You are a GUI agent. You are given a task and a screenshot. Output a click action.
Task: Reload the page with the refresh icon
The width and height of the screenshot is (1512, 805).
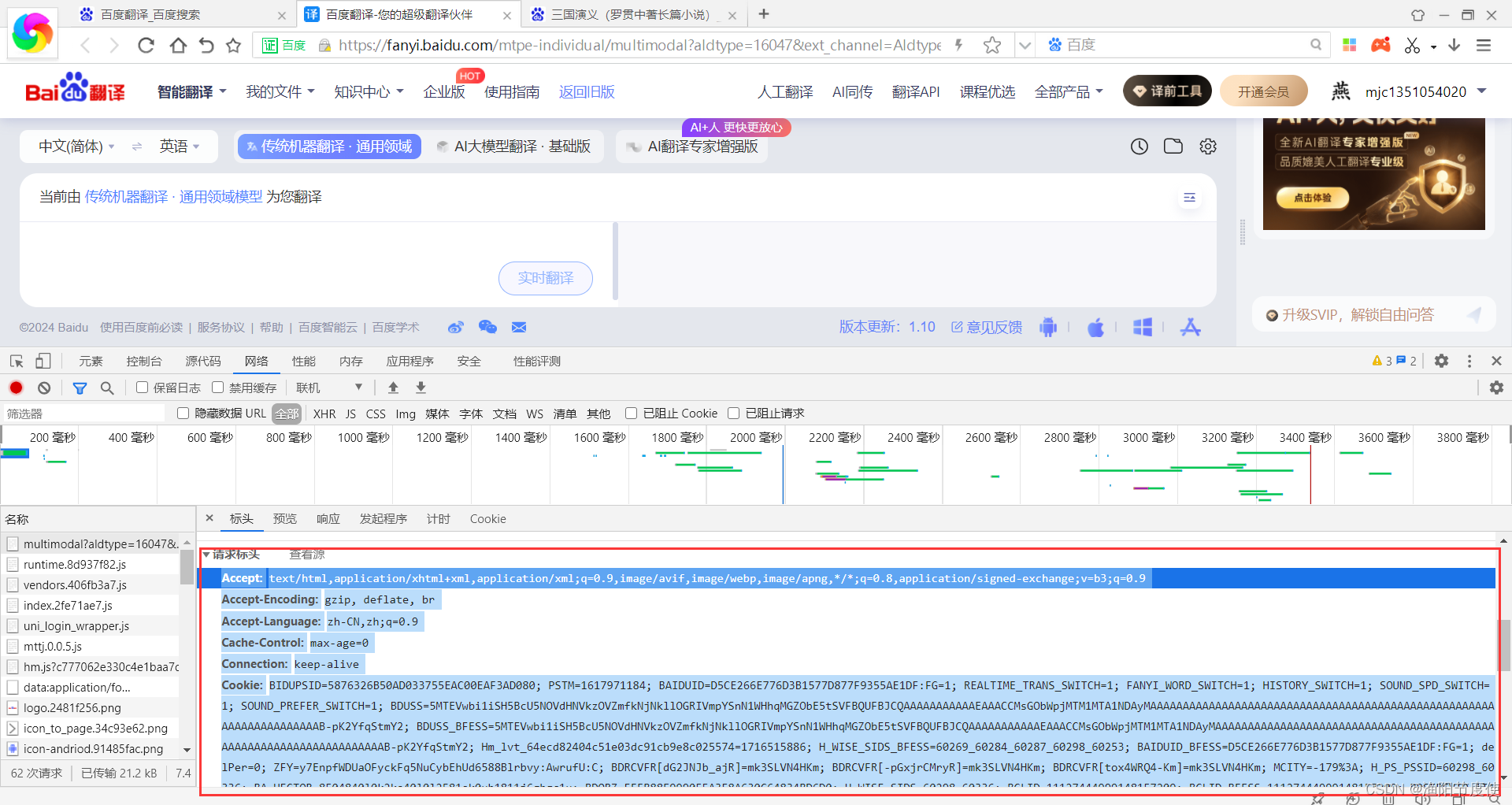point(146,46)
